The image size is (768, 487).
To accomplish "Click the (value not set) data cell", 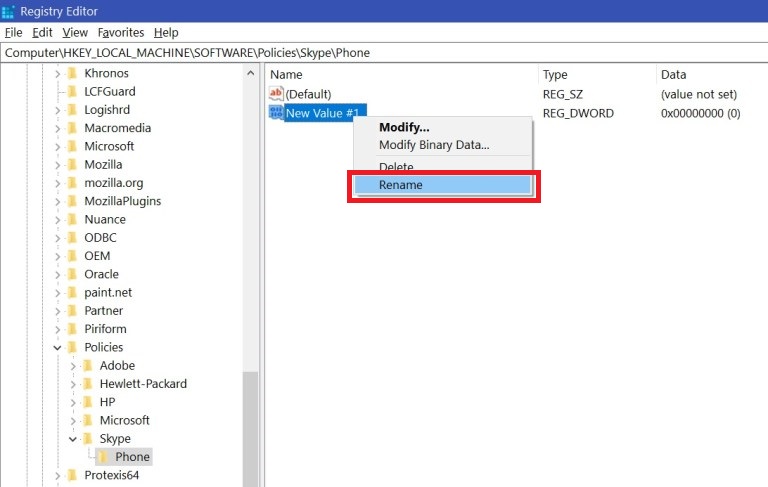I will coord(699,94).
